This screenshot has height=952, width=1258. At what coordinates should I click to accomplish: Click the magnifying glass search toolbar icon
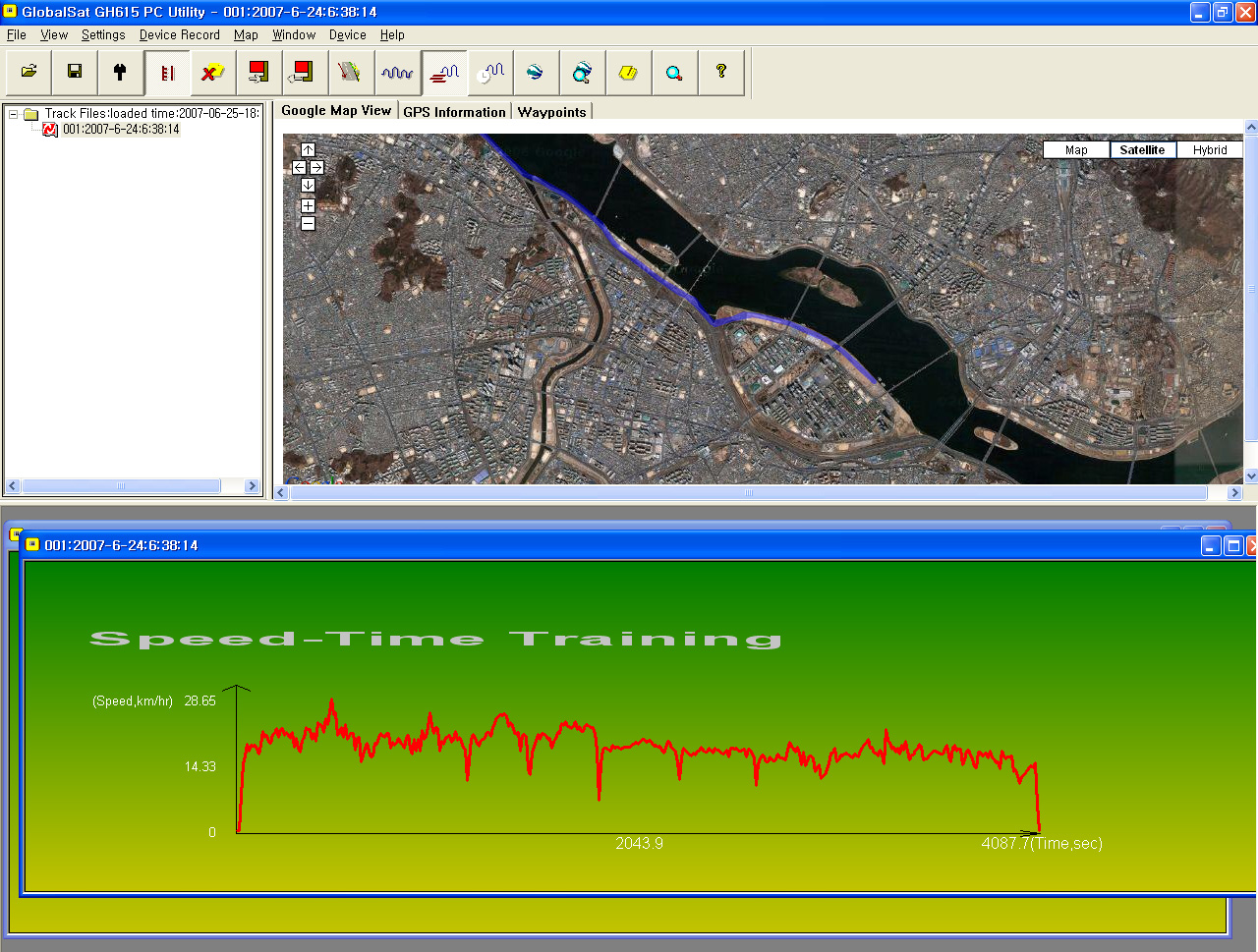coord(674,72)
